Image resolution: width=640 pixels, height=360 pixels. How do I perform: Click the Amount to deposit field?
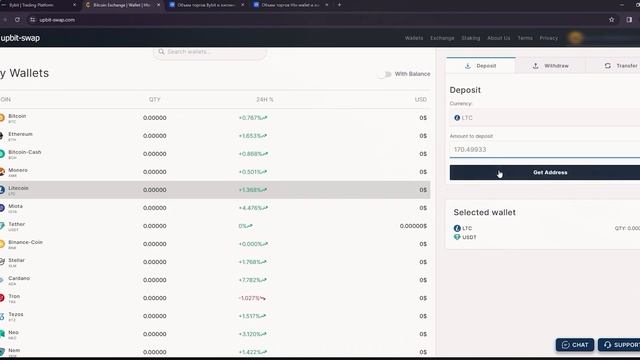point(545,150)
